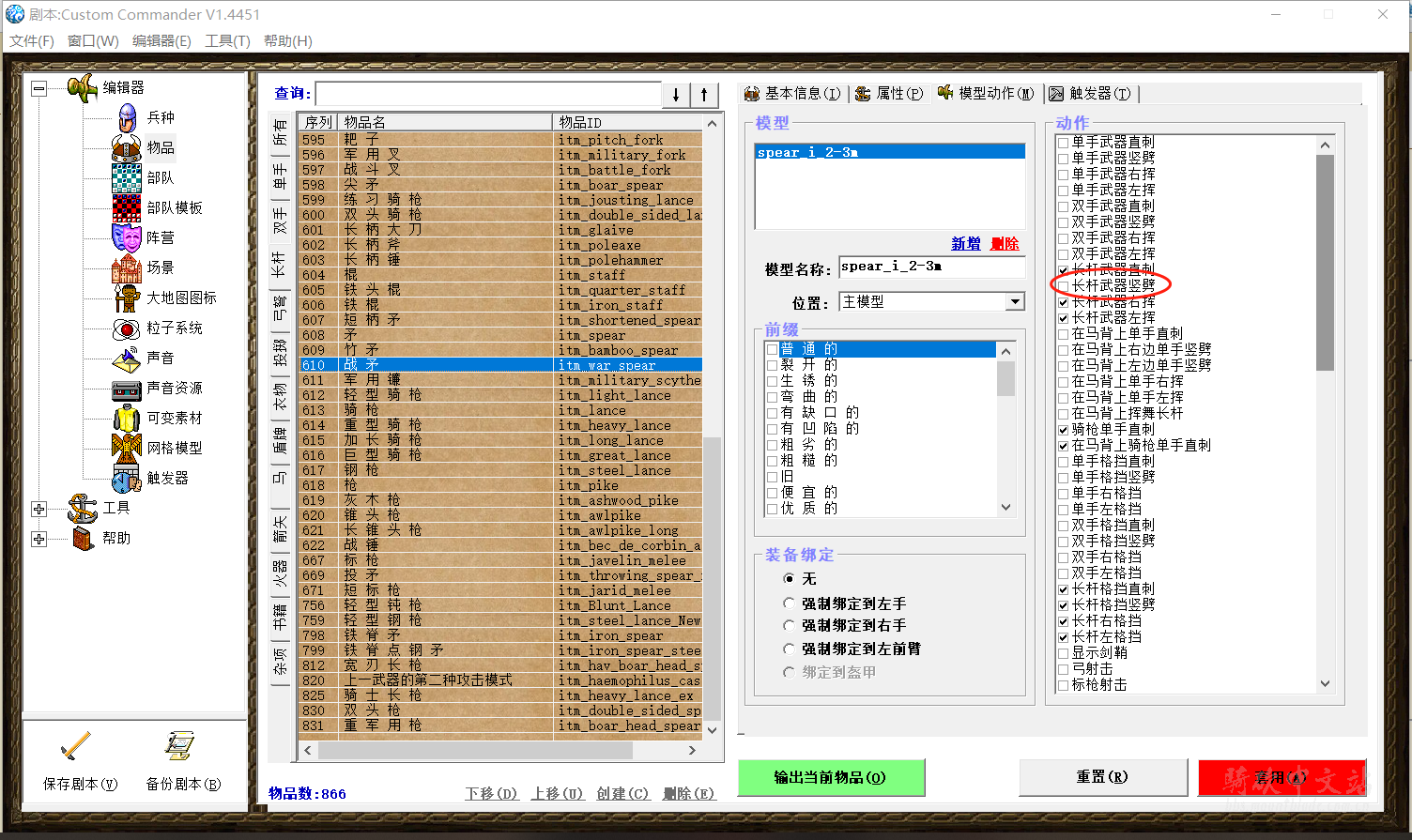Select 强制绑定到左前臂 radio option
Screen dimensions: 1412x840
point(789,649)
